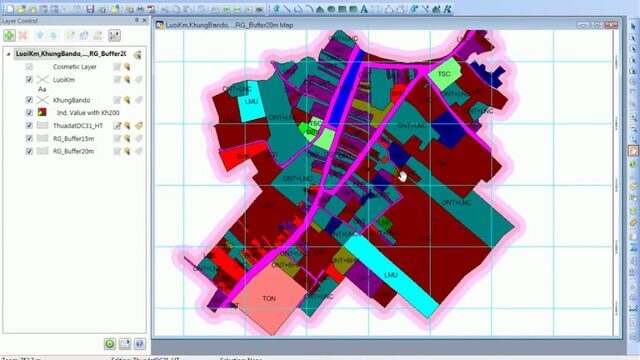Select the KhungBando layer name
Screen dimensions: 640x360
pyautogui.click(x=71, y=100)
